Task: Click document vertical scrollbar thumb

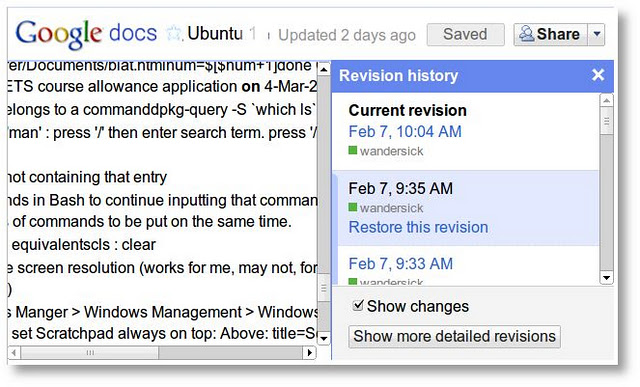Action: [x=324, y=289]
